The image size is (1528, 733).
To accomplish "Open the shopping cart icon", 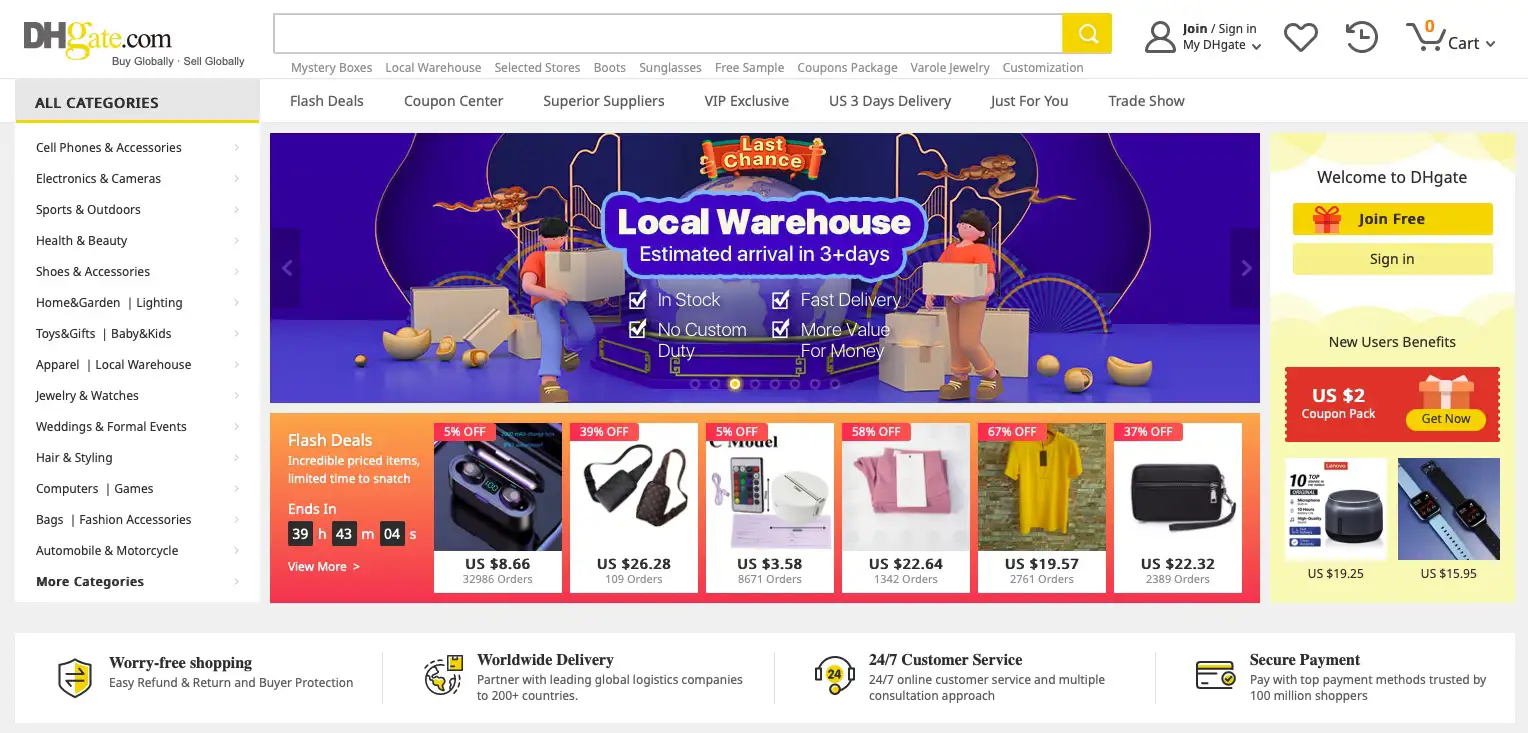I will (x=1424, y=37).
